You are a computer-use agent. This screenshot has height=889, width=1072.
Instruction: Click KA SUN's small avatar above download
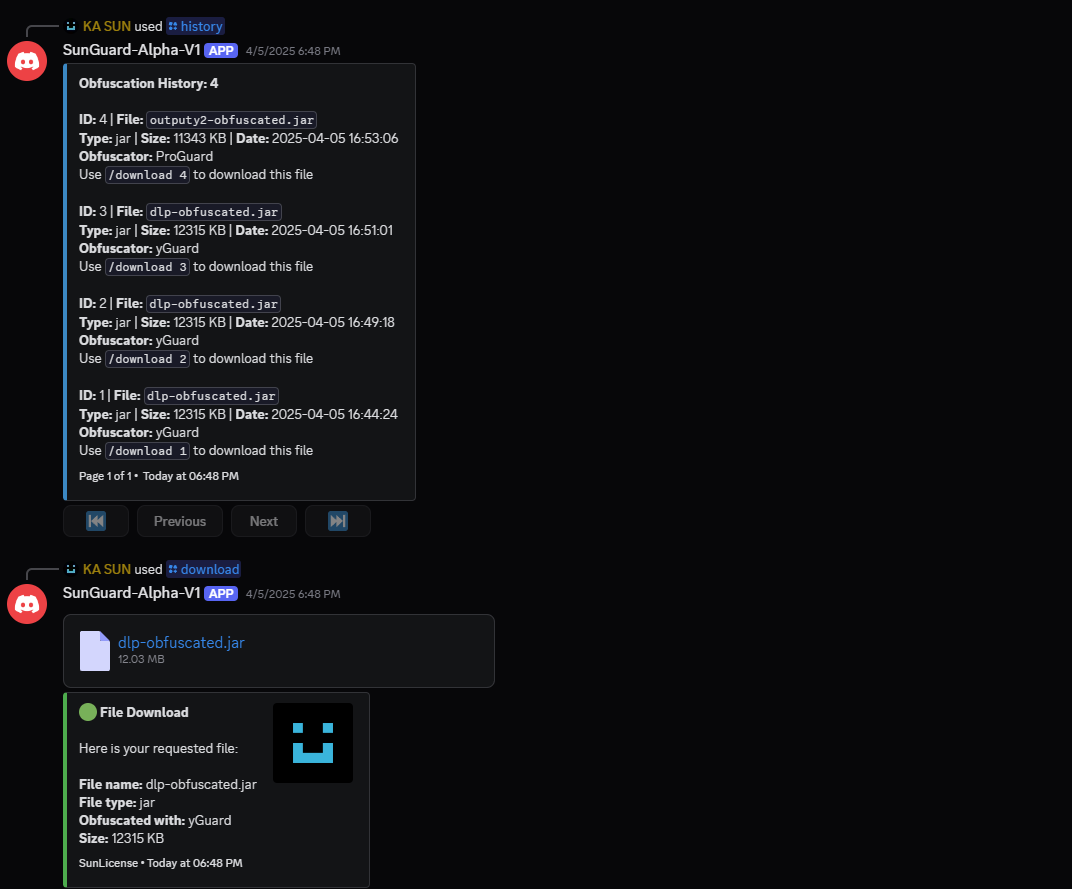(x=70, y=569)
